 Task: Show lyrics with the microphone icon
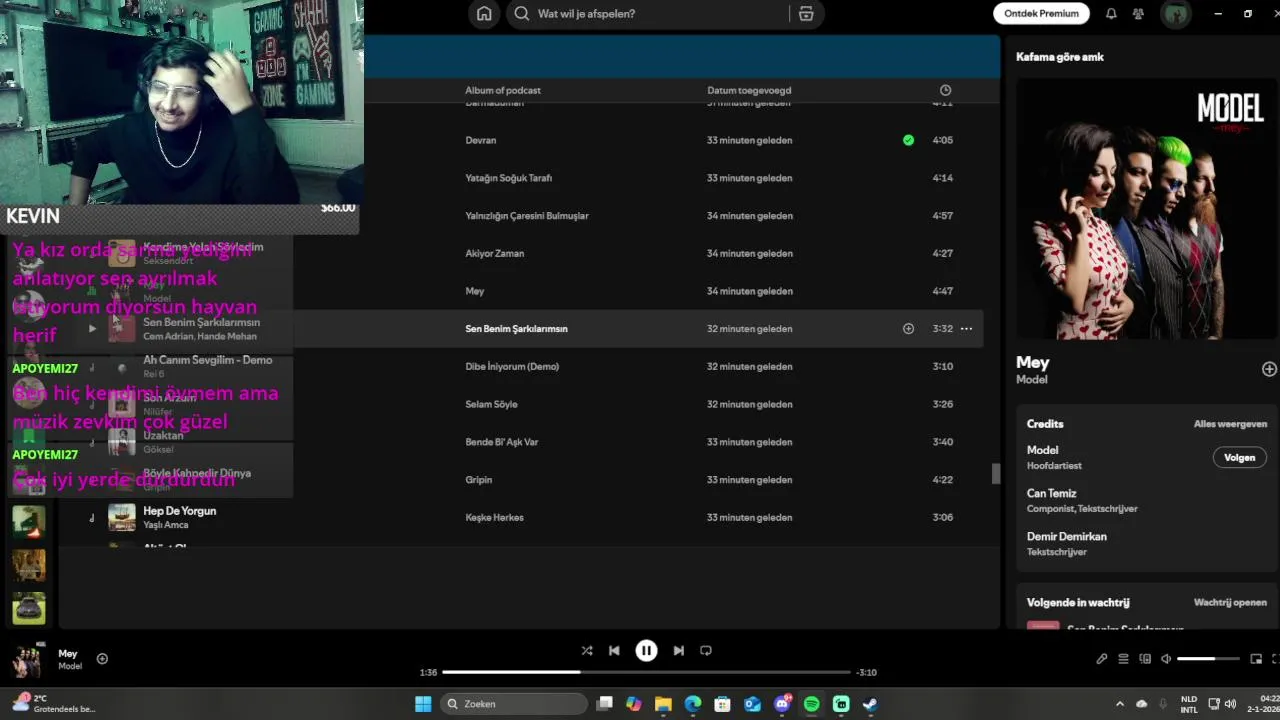coord(1101,659)
